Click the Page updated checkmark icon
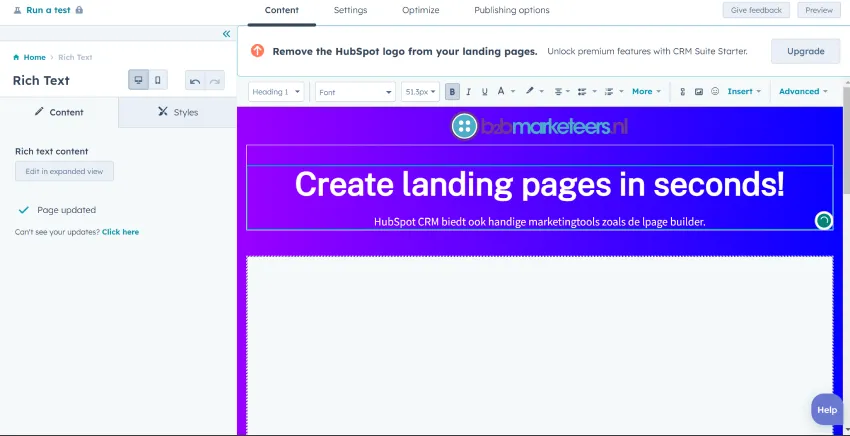The height and width of the screenshot is (436, 850). [23, 210]
